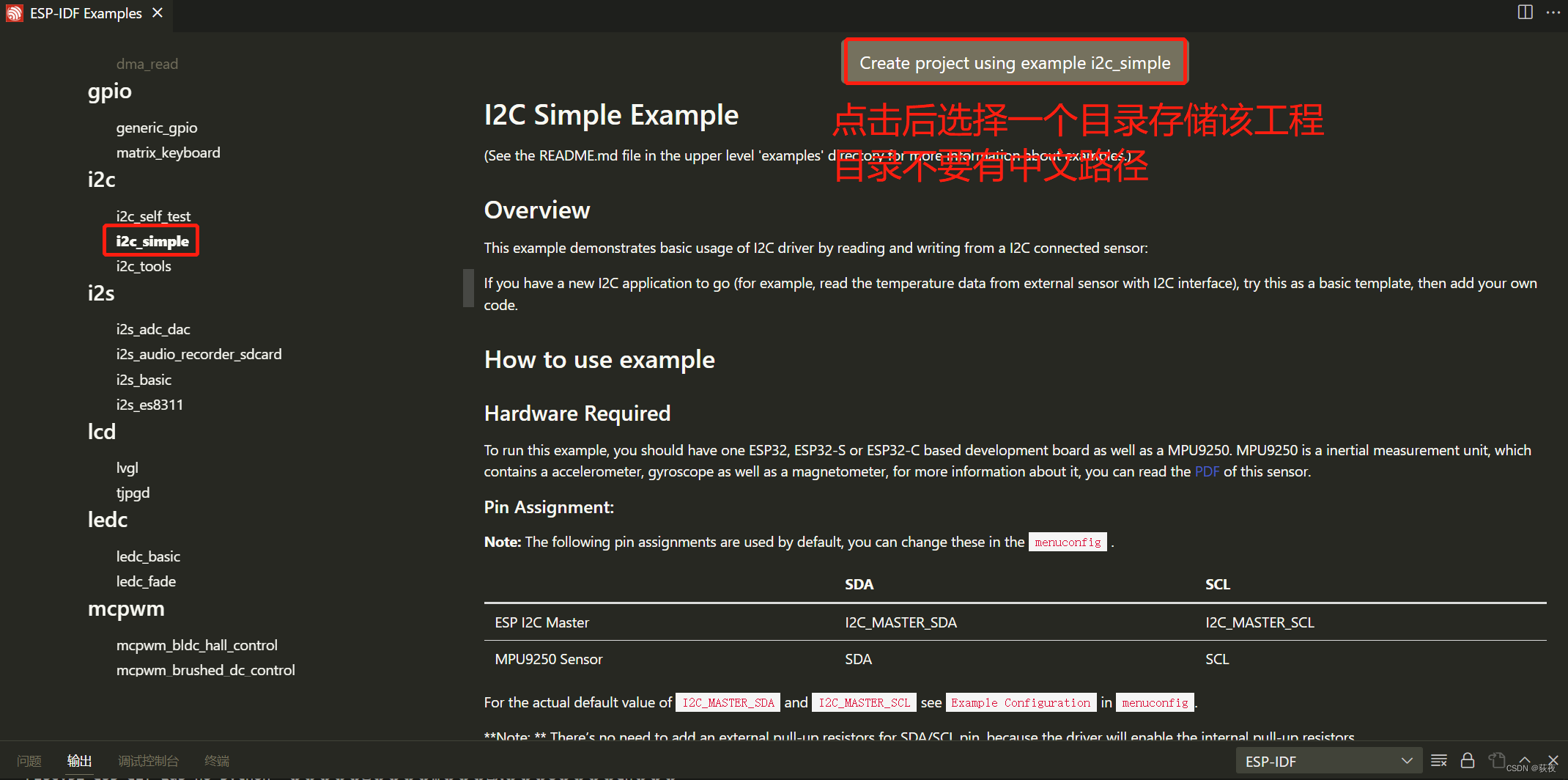Click the Hardware Required heading
Screen dimensions: 1568x780
(577, 413)
